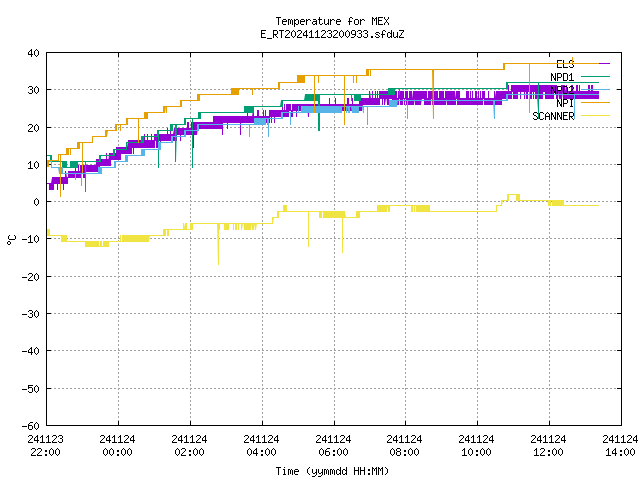
Task: Click the x-axis tick label 241124 14:00
Action: pyautogui.click(x=620, y=446)
